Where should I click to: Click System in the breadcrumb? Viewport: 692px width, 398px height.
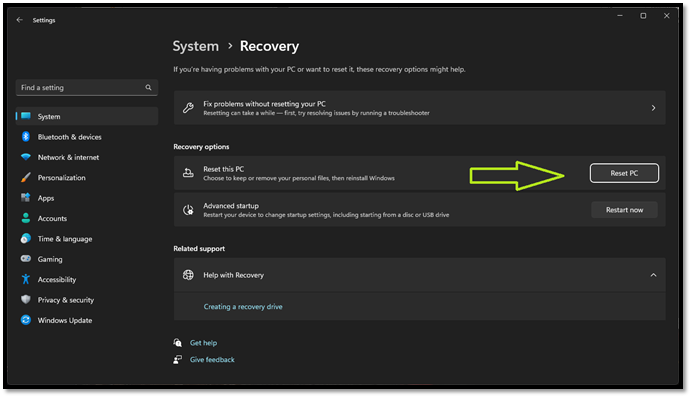coord(196,46)
